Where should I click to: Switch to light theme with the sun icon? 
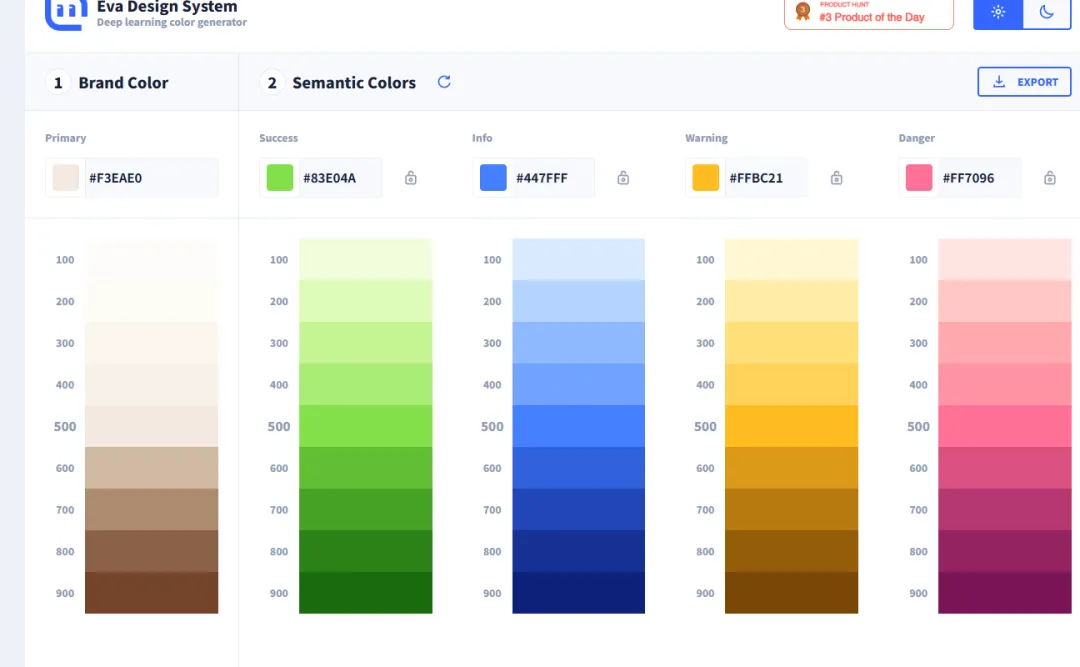(x=998, y=13)
